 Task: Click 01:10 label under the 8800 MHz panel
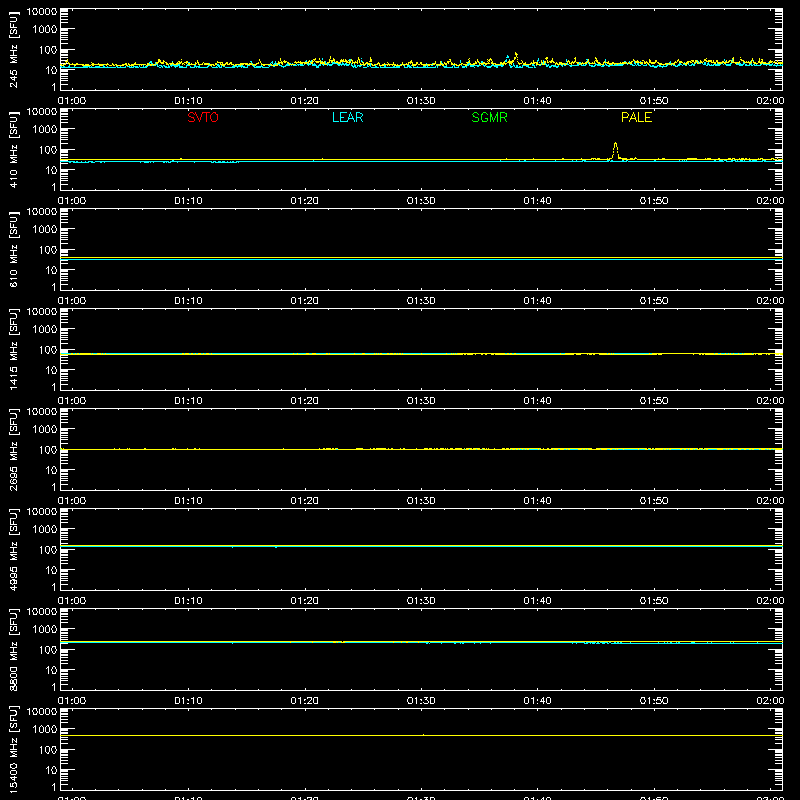[x=188, y=701]
